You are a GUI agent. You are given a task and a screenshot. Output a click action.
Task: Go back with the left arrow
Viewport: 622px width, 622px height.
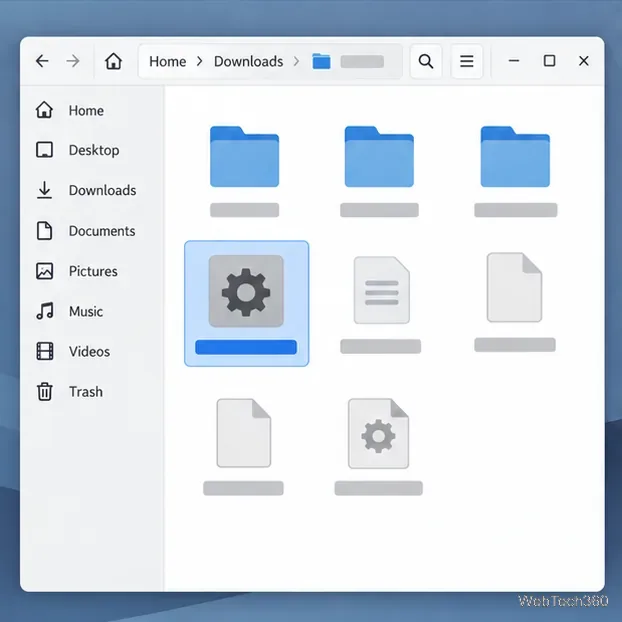tap(42, 61)
